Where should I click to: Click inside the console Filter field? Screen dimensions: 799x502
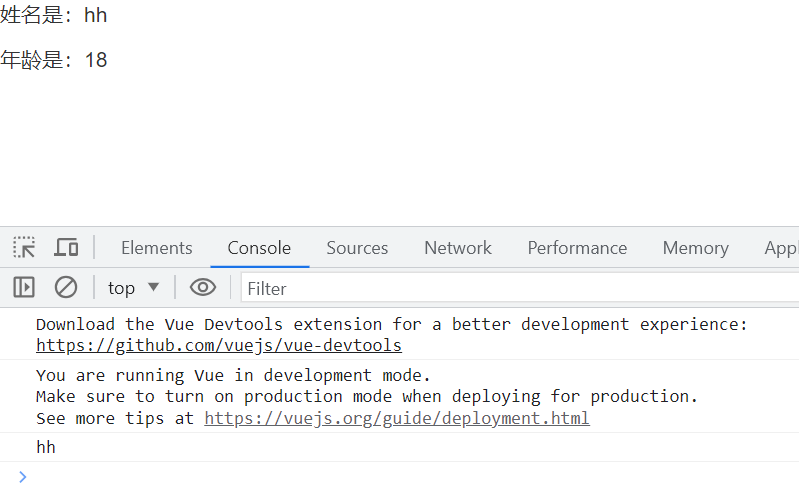[x=500, y=288]
